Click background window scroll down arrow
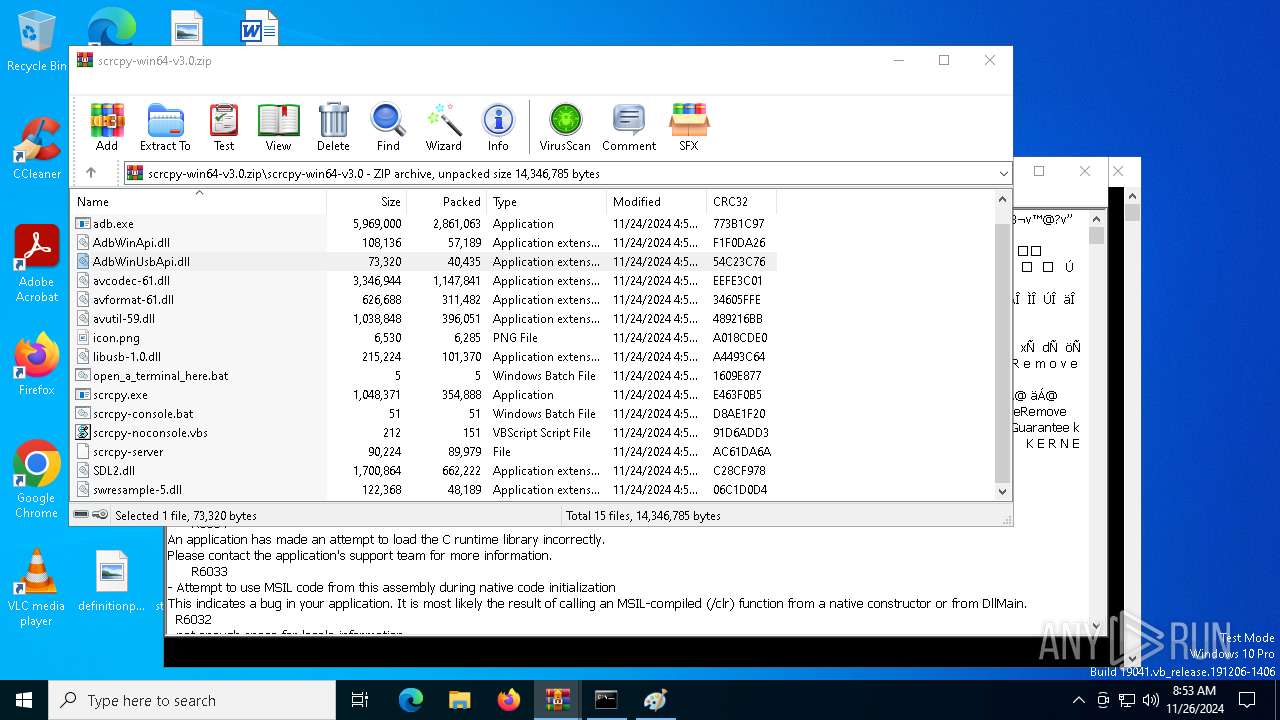The image size is (1280, 720). [x=1097, y=625]
